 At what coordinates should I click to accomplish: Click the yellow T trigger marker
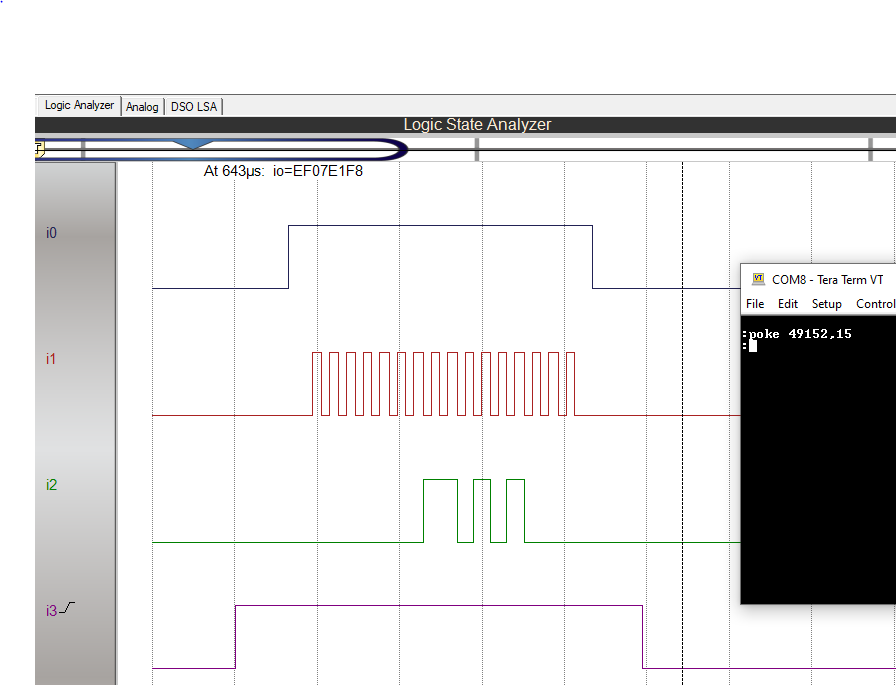(x=40, y=149)
